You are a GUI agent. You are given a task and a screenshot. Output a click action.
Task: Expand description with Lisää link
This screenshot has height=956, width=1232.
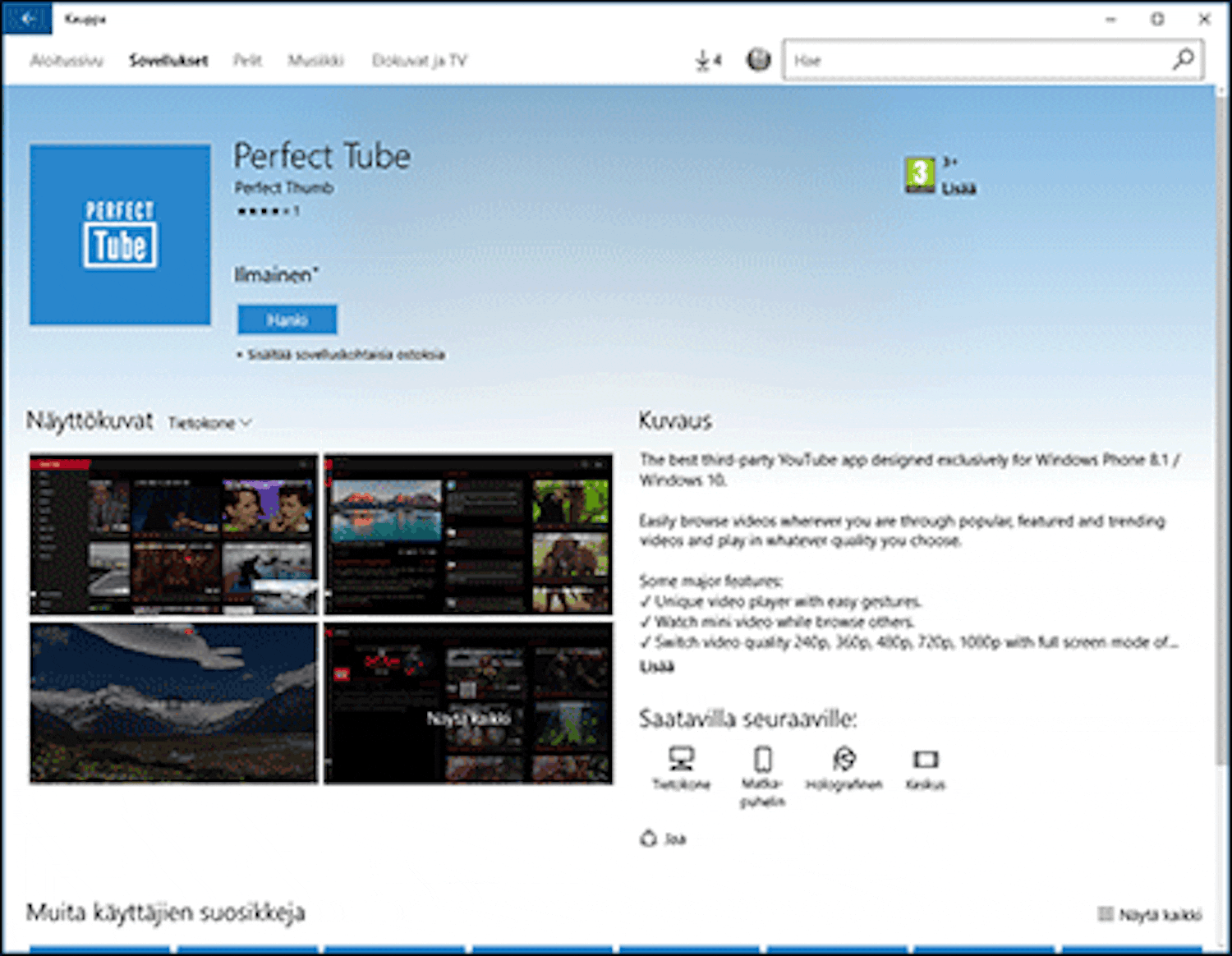656,666
